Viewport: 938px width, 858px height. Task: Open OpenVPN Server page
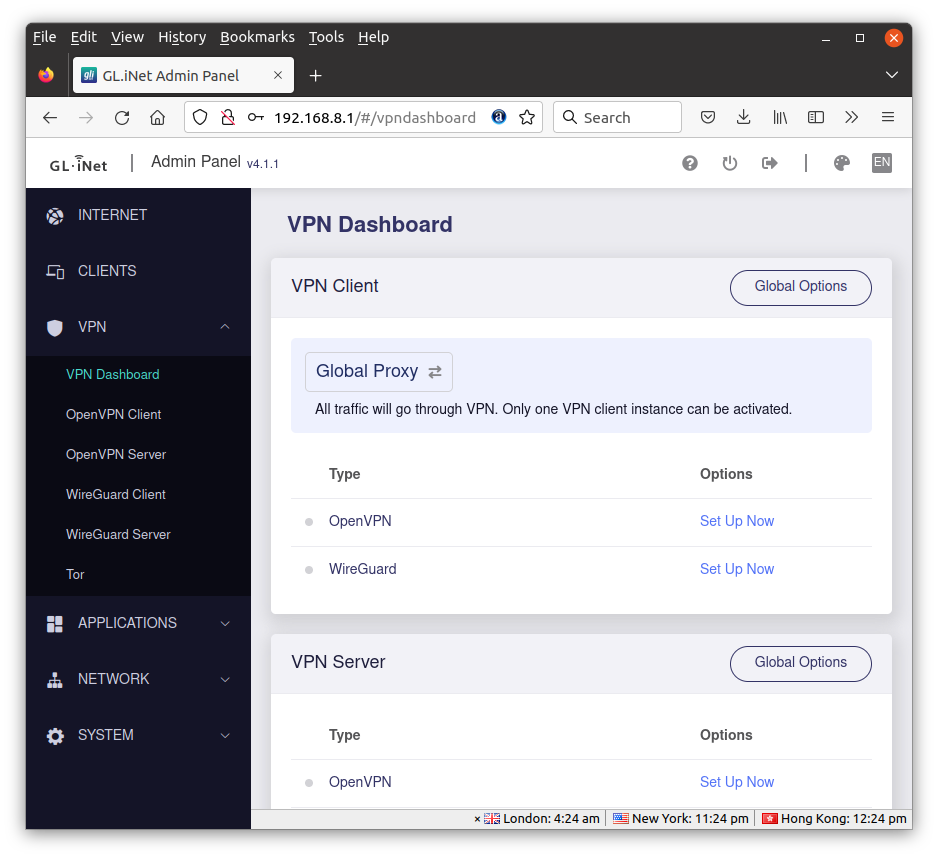point(115,455)
